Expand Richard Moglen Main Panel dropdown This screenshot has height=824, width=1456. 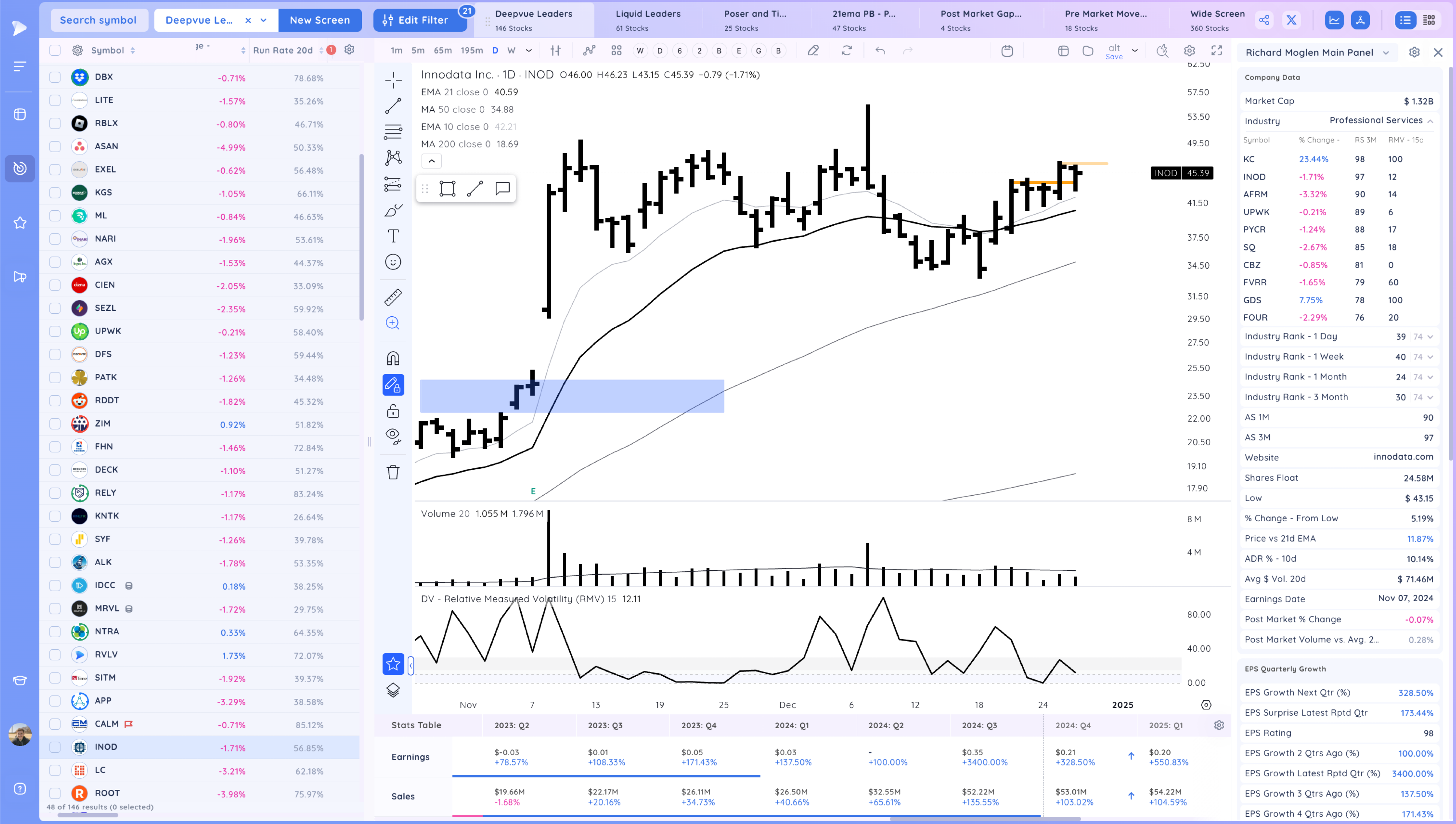[x=1386, y=53]
